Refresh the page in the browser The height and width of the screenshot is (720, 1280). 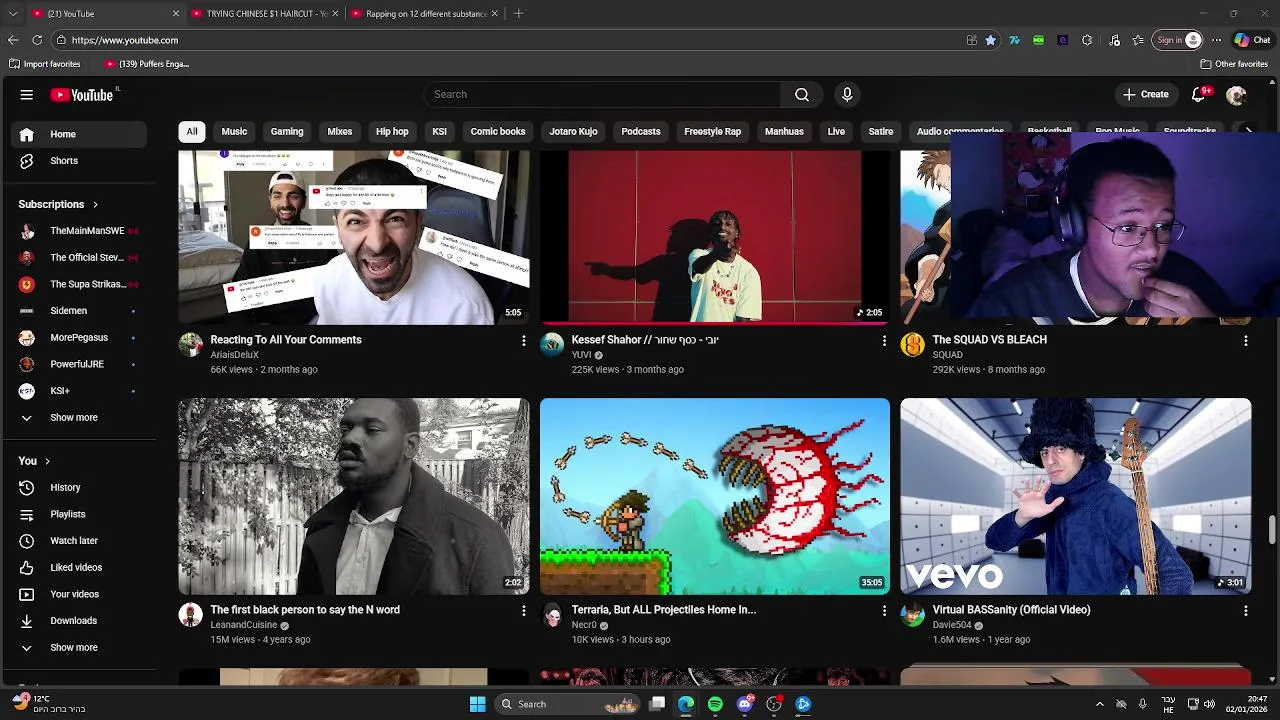[37, 40]
